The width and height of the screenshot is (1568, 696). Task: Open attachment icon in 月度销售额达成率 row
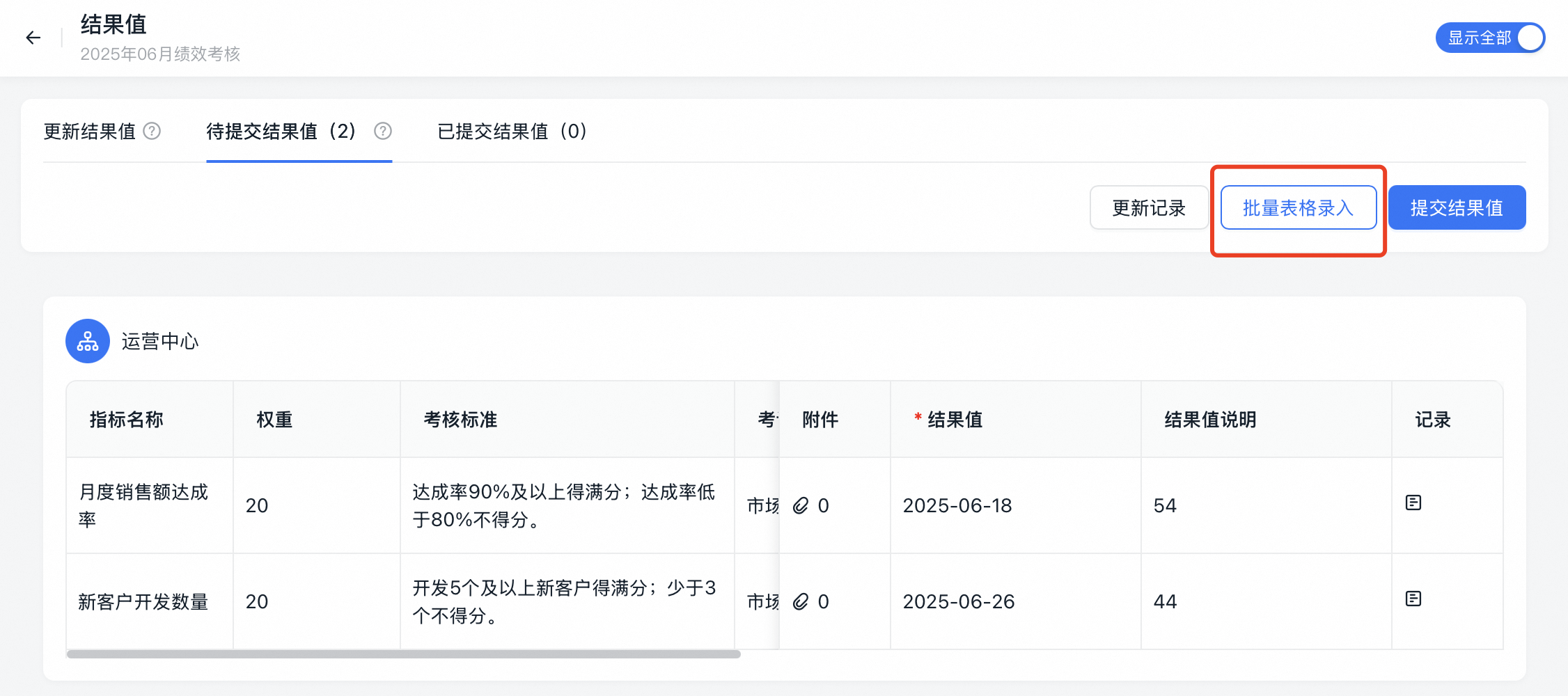801,505
